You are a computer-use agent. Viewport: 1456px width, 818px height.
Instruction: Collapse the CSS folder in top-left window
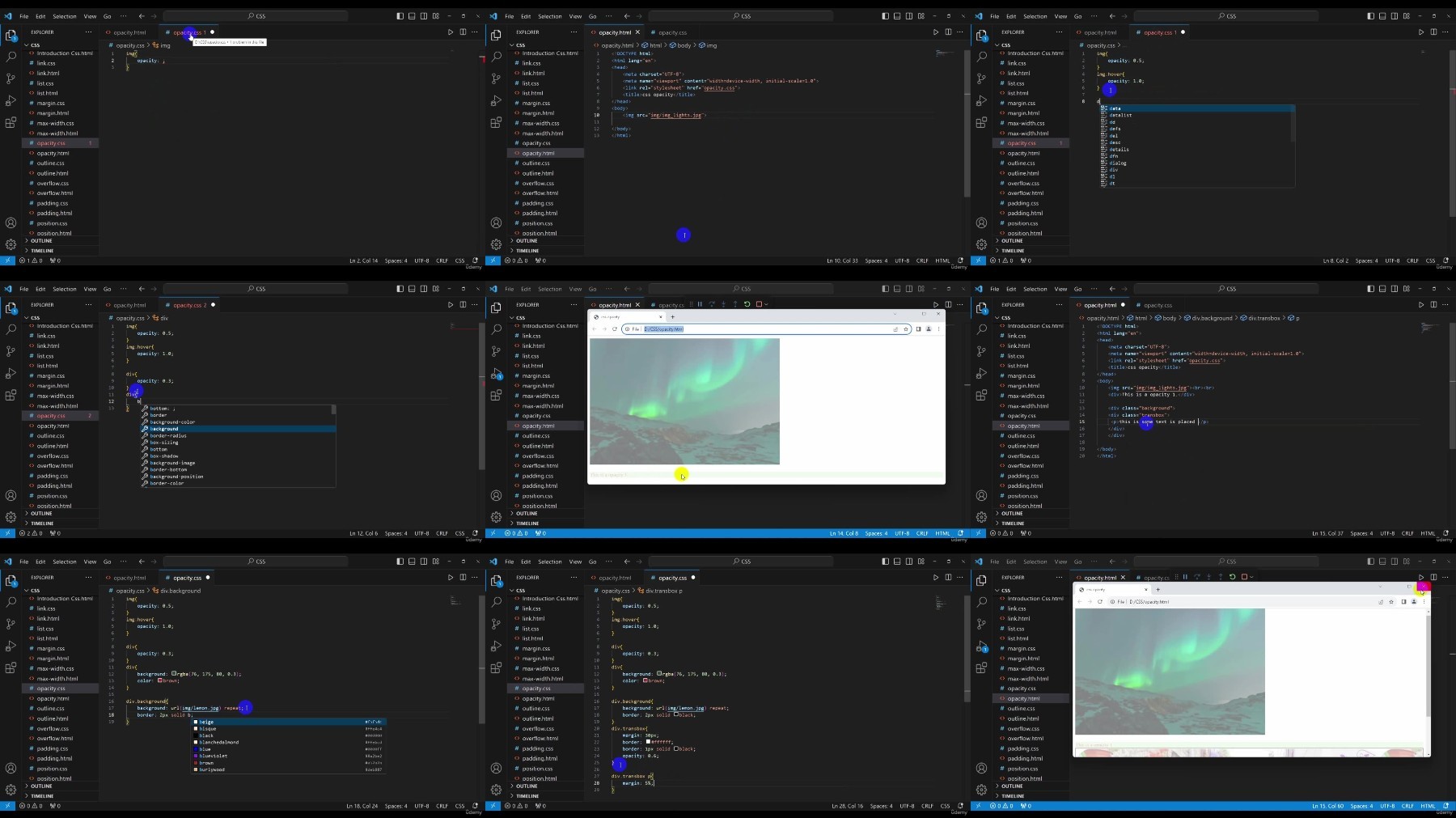tap(61, 45)
